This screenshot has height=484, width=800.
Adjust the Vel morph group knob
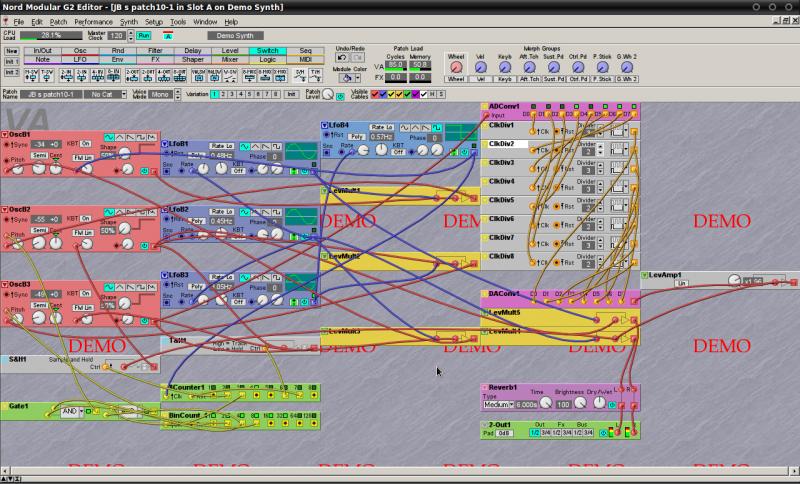(x=481, y=67)
